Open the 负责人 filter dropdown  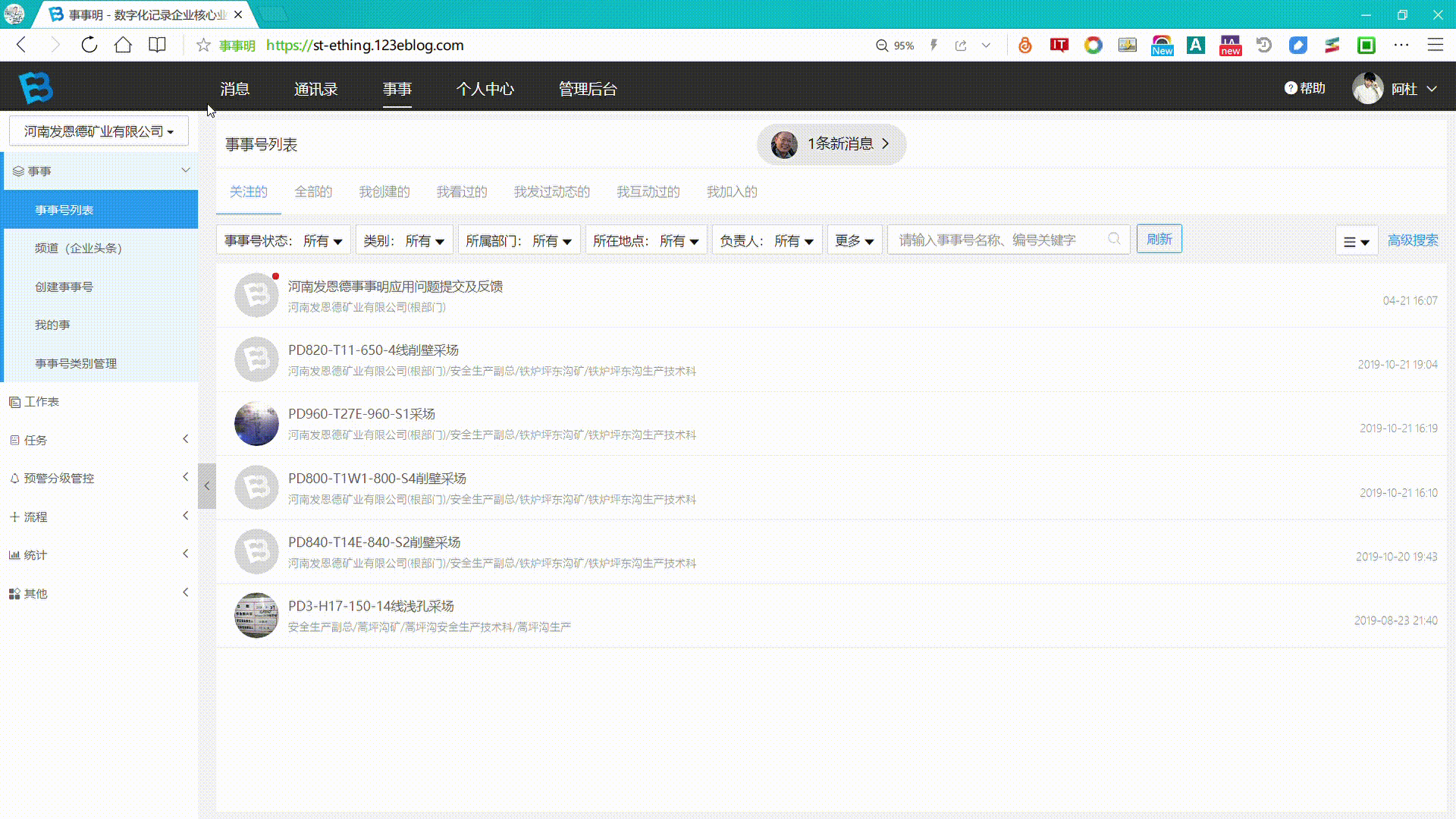click(x=767, y=240)
